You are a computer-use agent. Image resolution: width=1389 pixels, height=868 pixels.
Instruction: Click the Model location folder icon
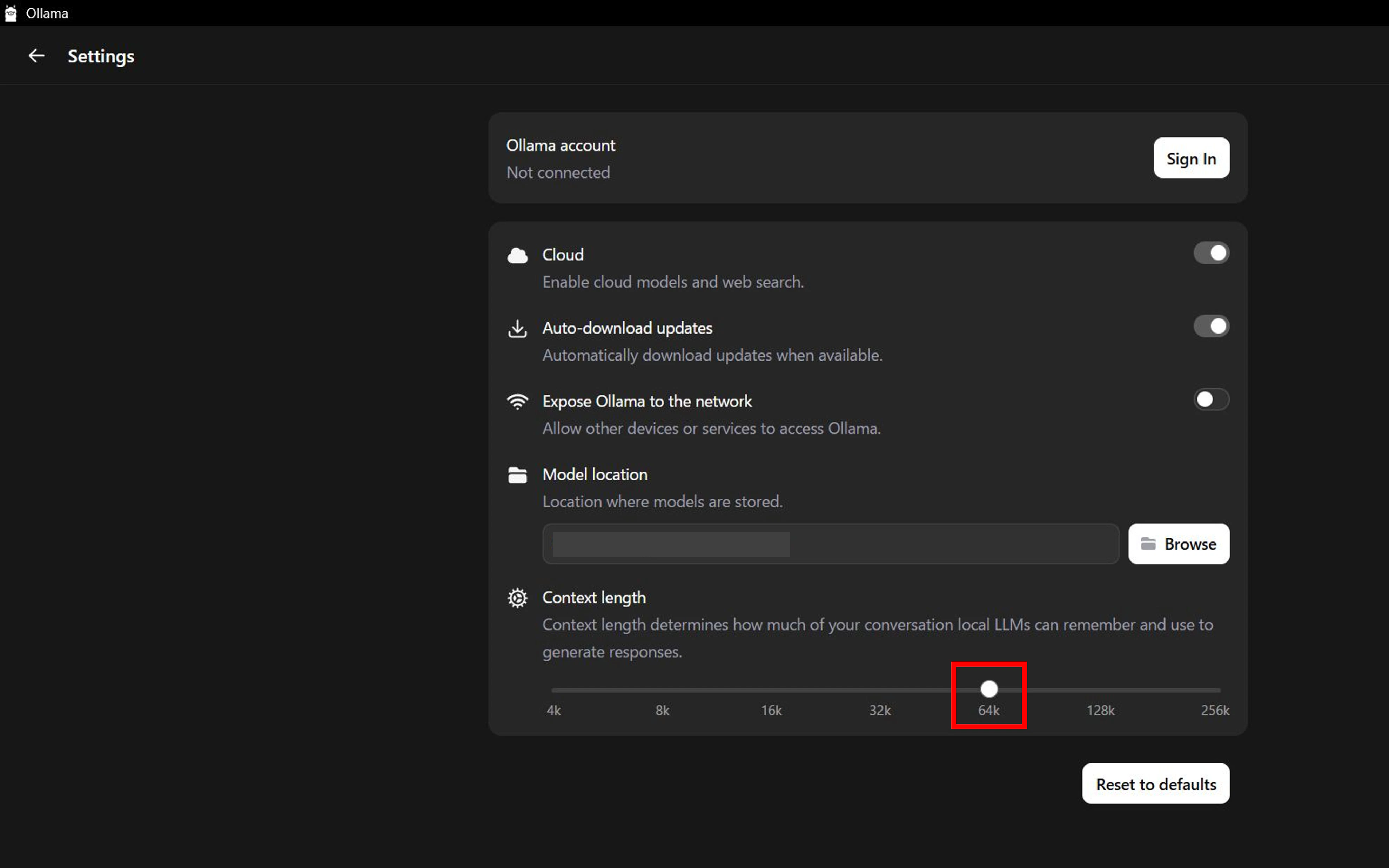517,475
